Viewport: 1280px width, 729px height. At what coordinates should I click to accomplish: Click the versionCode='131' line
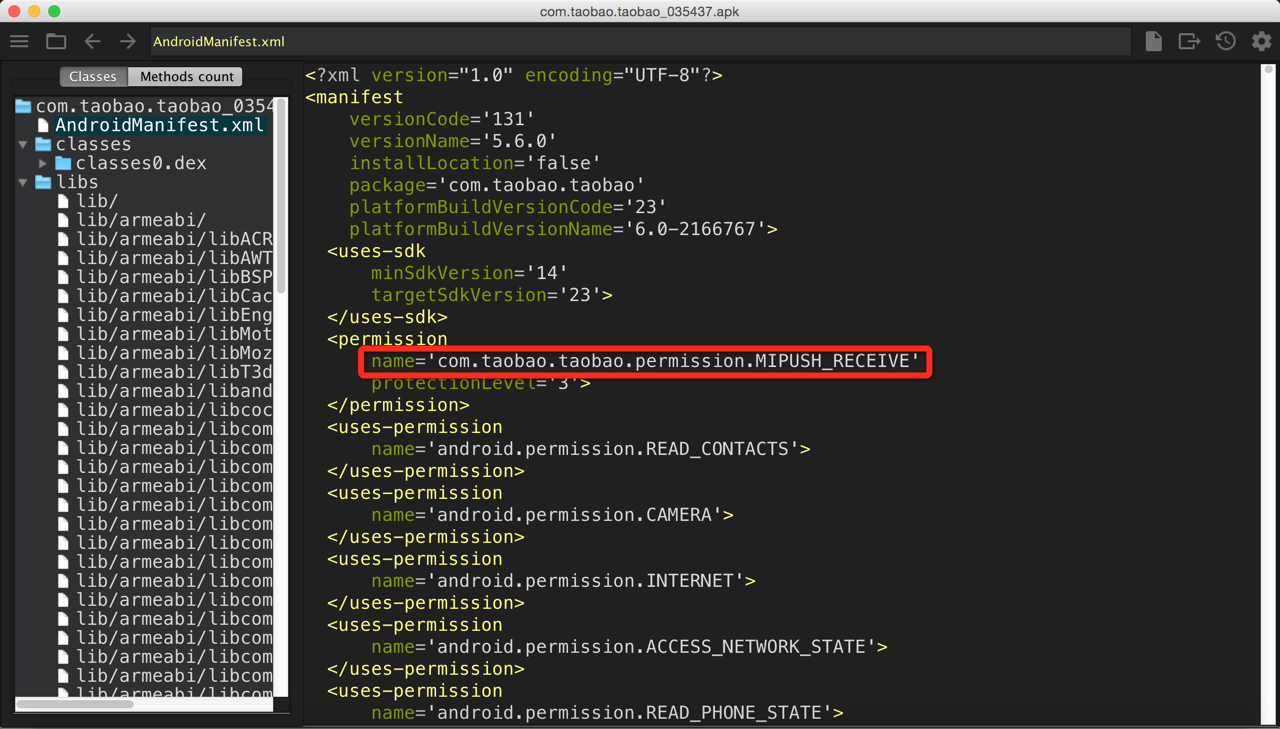[442, 119]
